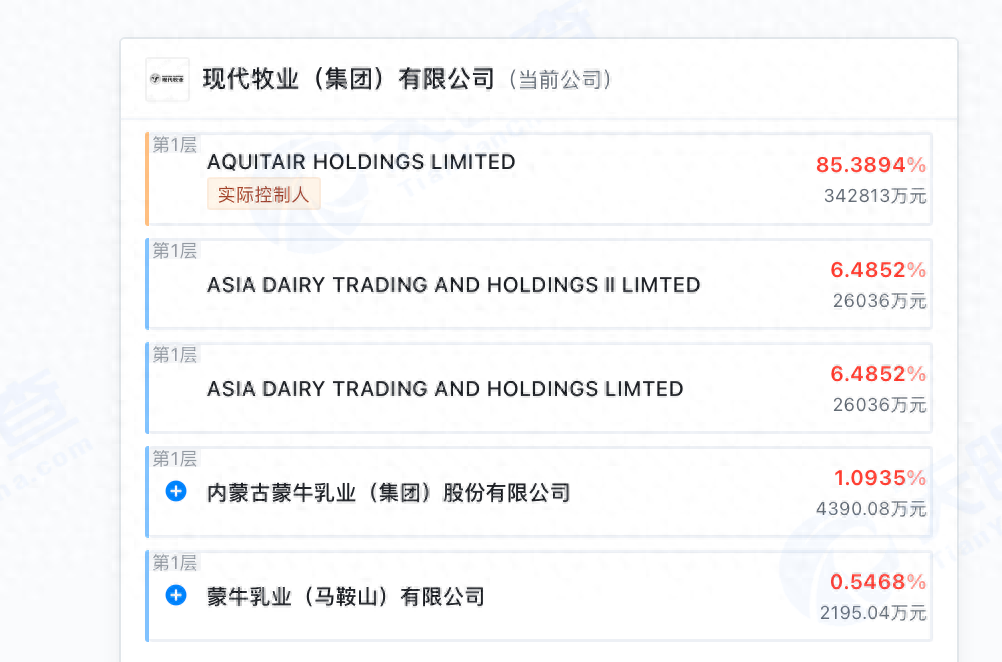
Task: Click the 现代牧业 company logo icon
Action: click(167, 79)
